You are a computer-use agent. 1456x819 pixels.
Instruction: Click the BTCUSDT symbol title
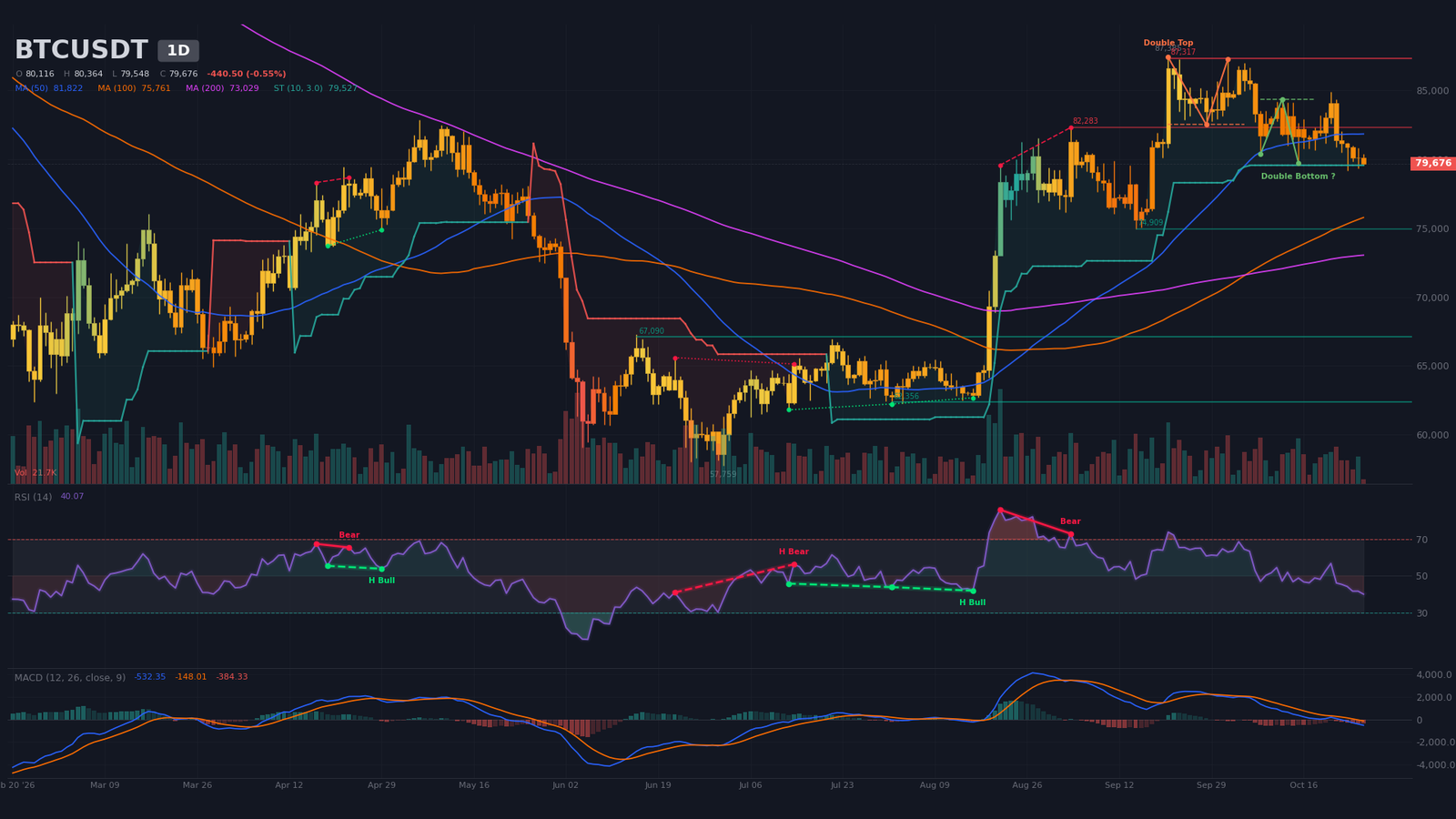(x=81, y=50)
